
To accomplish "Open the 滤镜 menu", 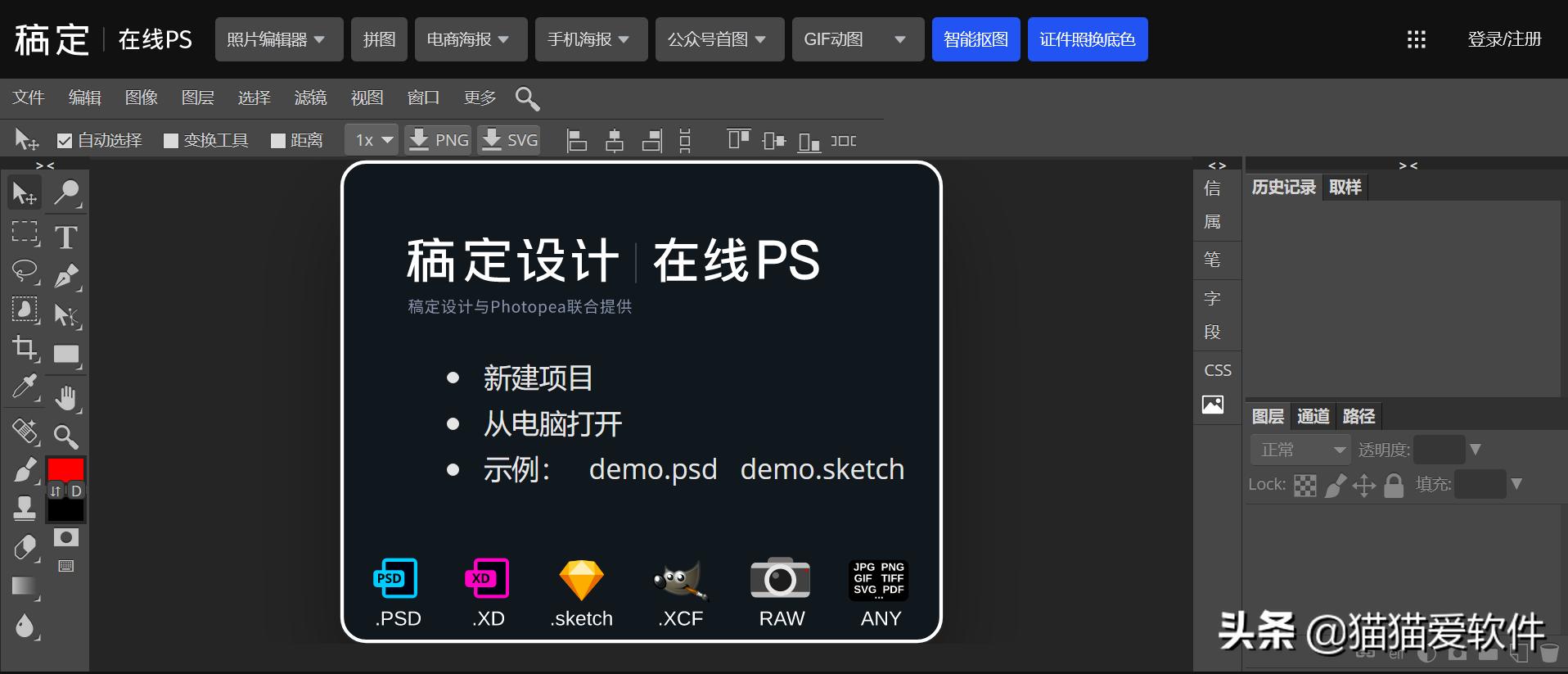I will 311,97.
